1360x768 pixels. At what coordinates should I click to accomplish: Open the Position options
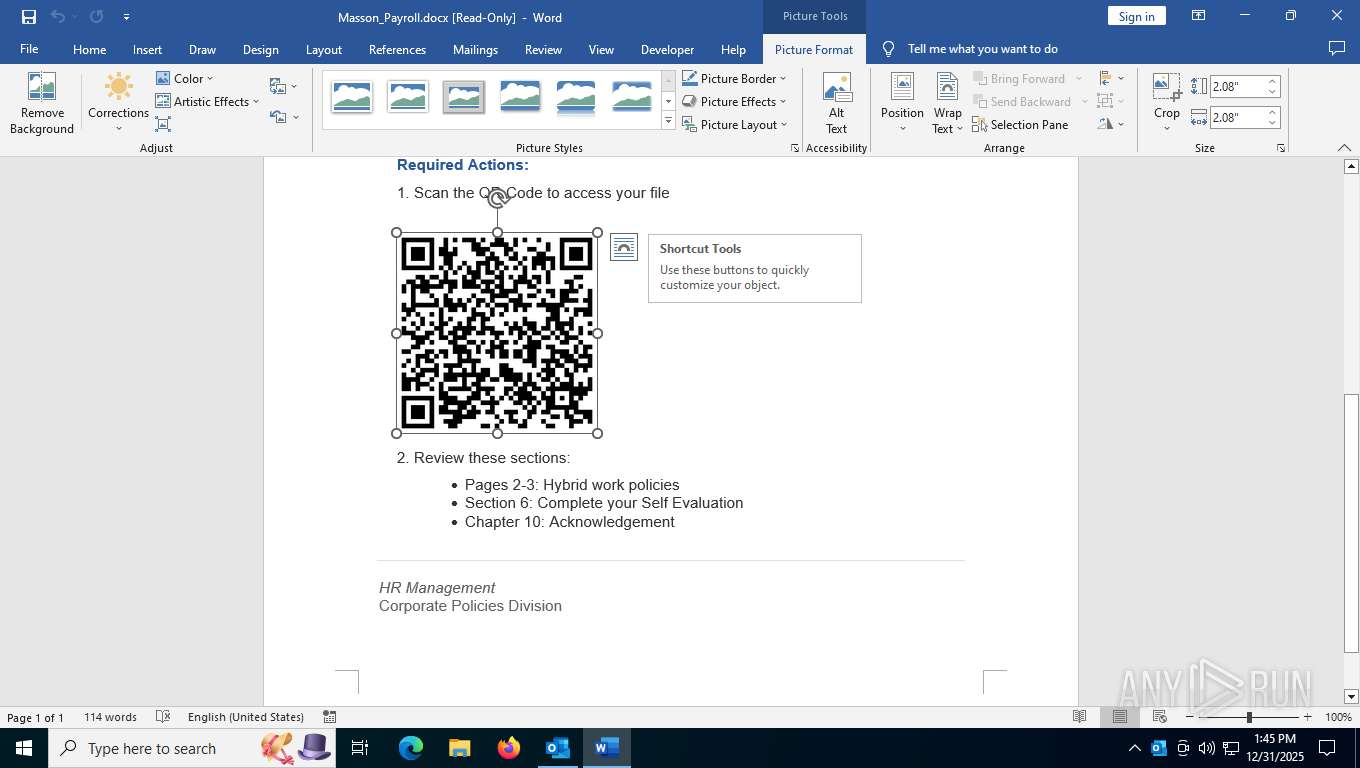click(902, 104)
